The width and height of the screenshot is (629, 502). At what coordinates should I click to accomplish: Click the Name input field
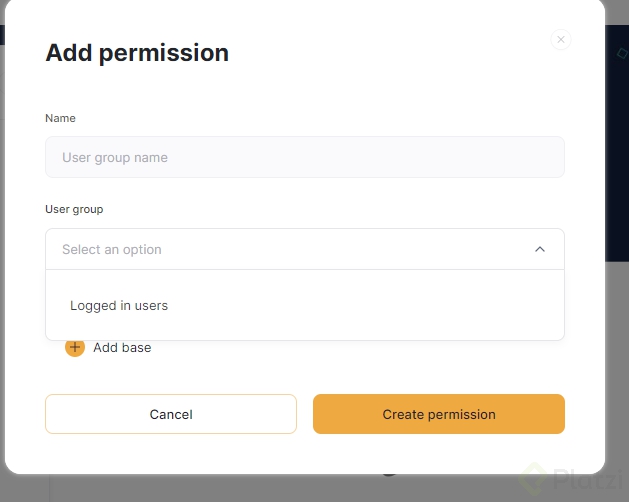tap(304, 157)
